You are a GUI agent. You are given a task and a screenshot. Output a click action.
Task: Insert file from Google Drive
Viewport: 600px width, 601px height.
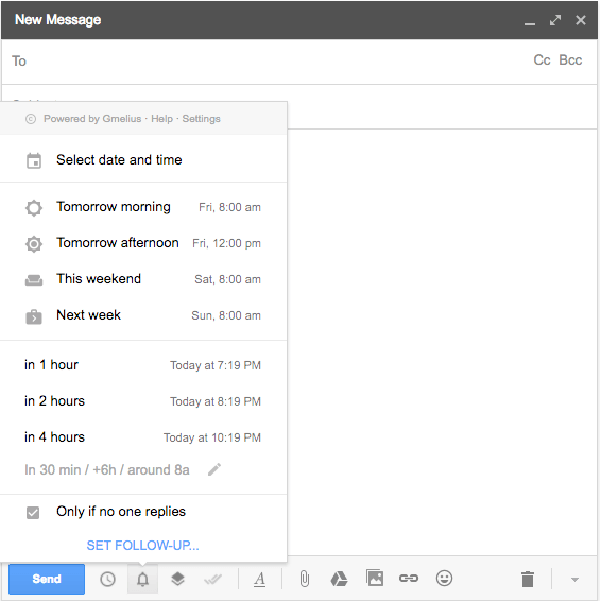click(339, 579)
